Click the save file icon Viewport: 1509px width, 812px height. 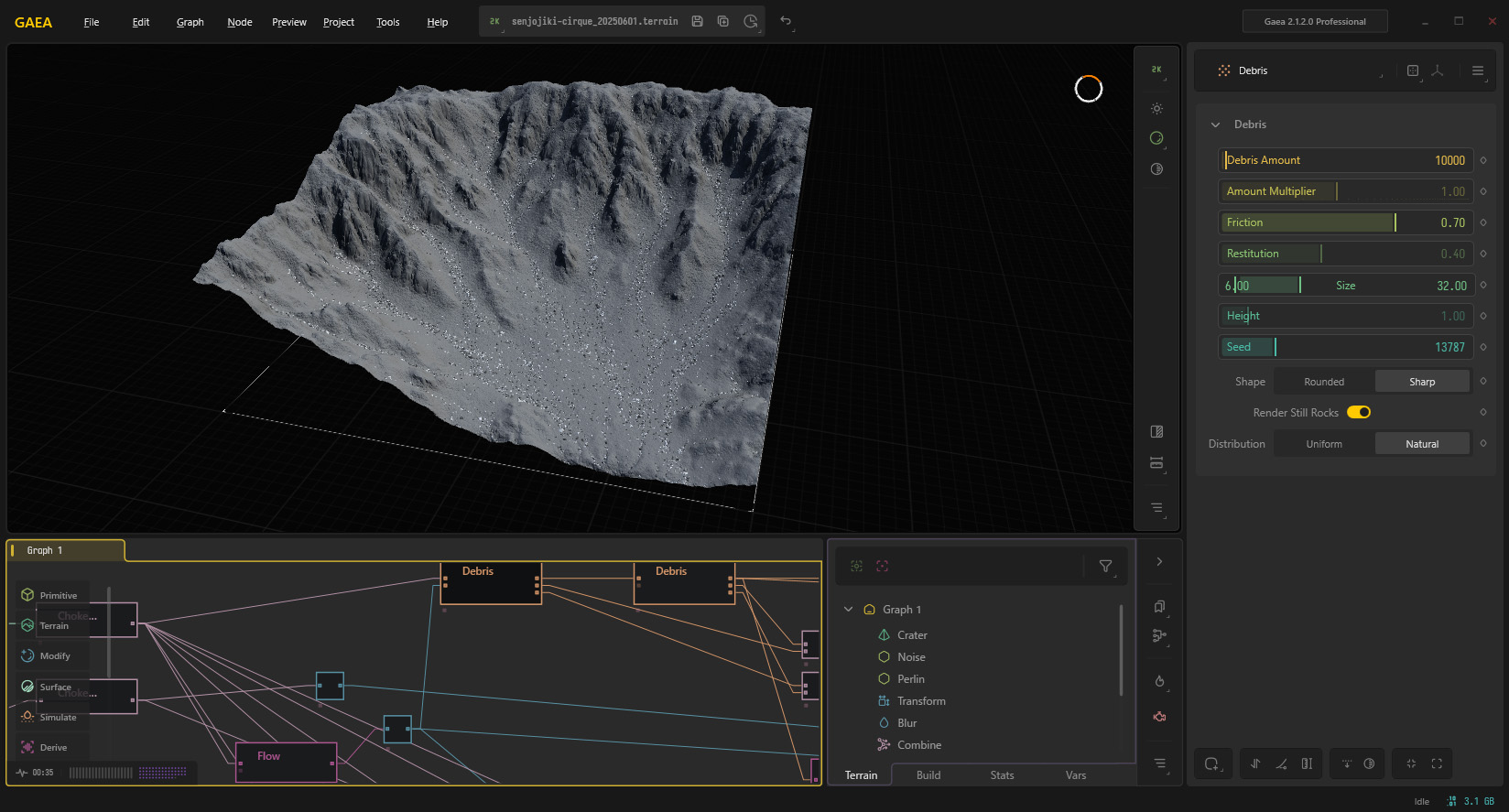697,21
